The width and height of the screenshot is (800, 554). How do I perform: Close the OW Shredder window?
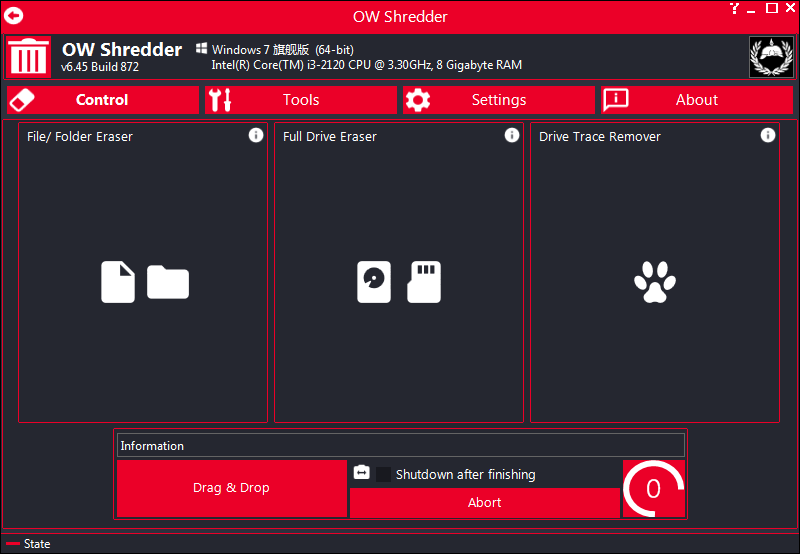[790, 8]
